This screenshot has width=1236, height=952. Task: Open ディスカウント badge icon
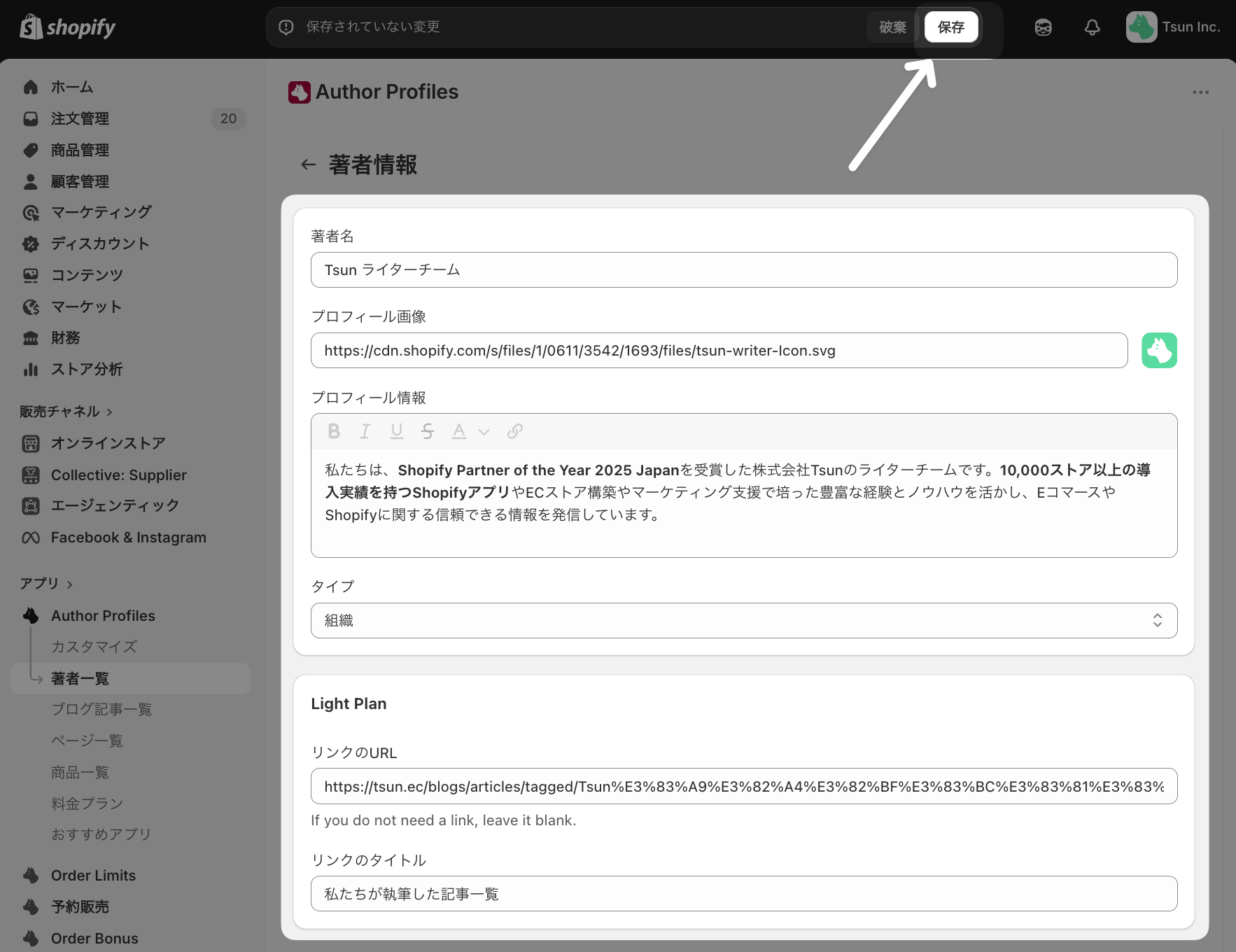(x=31, y=244)
